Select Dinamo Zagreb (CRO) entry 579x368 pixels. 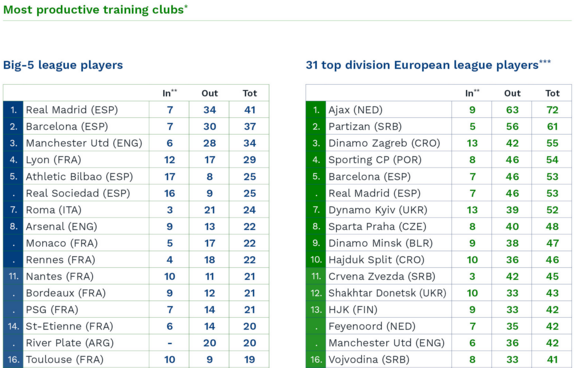click(x=384, y=143)
